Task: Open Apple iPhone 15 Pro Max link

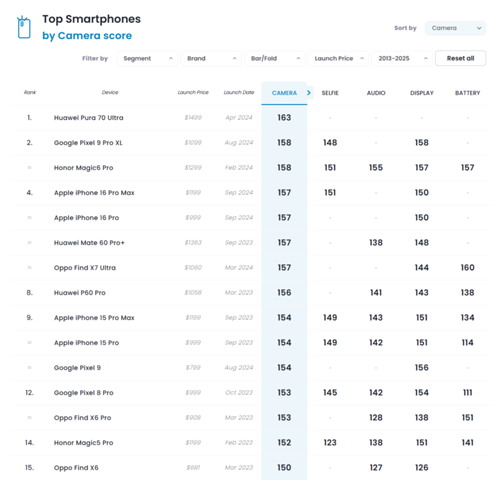Action: [x=94, y=318]
